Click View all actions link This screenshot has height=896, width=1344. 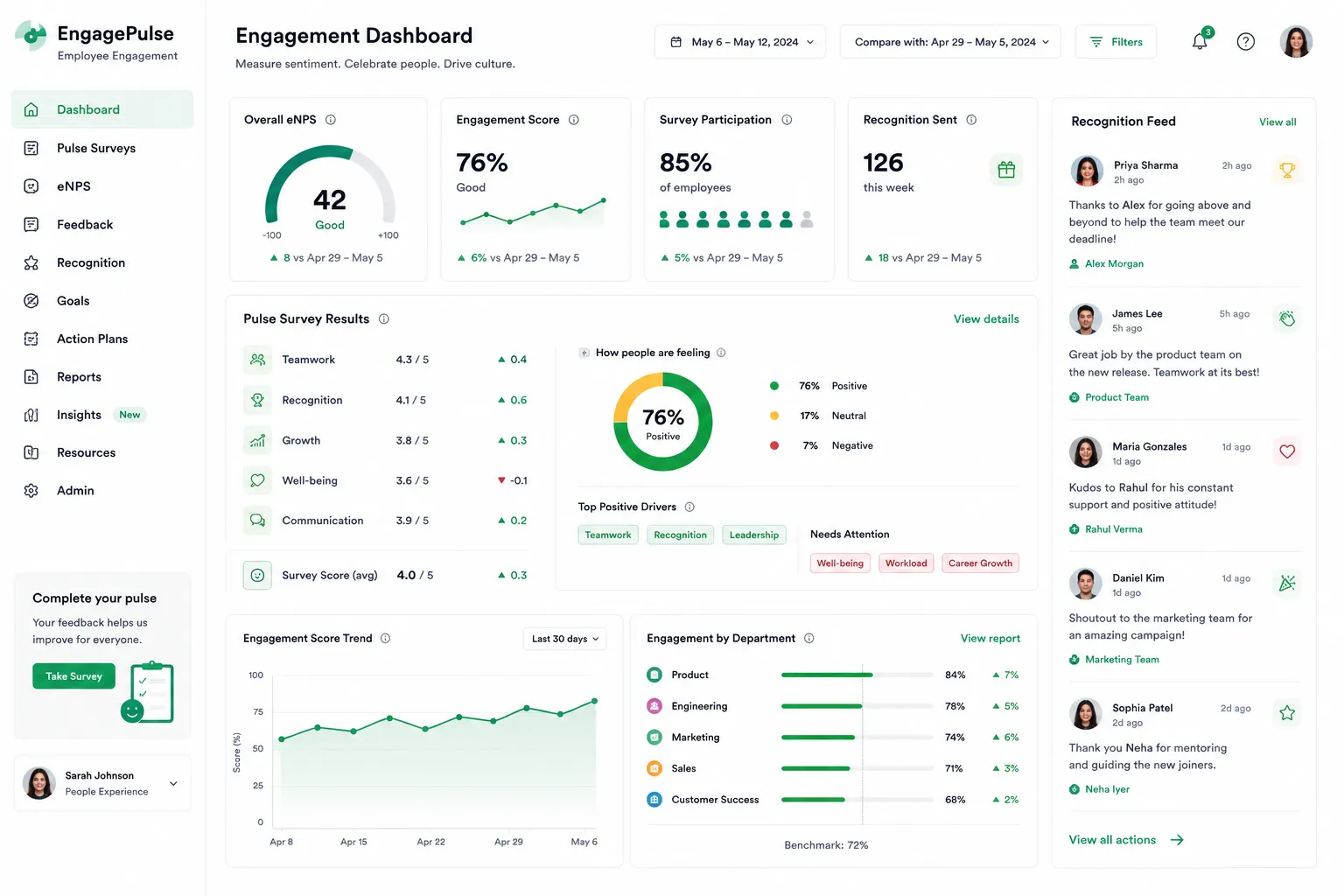pos(1125,840)
